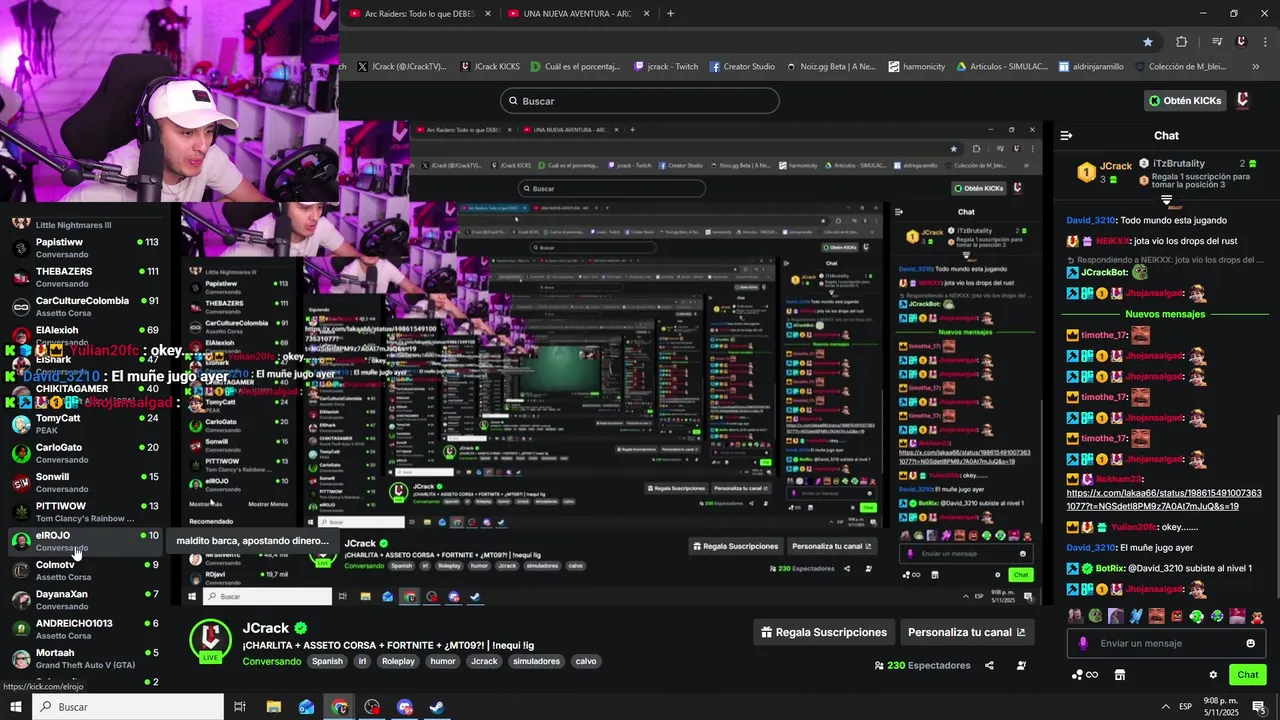
Task: Open DayanaXan channel in sidebar
Action: click(x=84, y=600)
